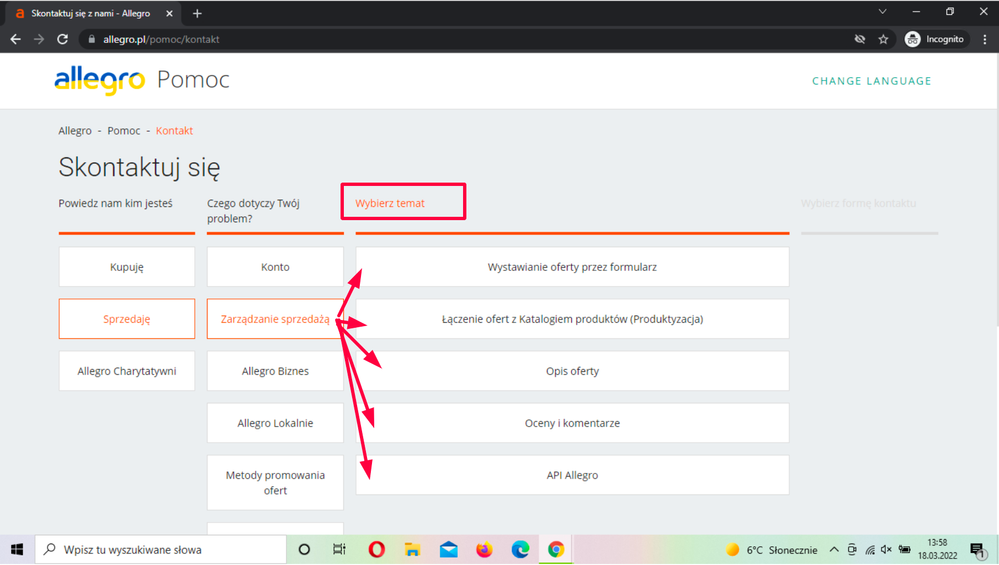Click the CHANGE LANGUAGE link

(871, 81)
